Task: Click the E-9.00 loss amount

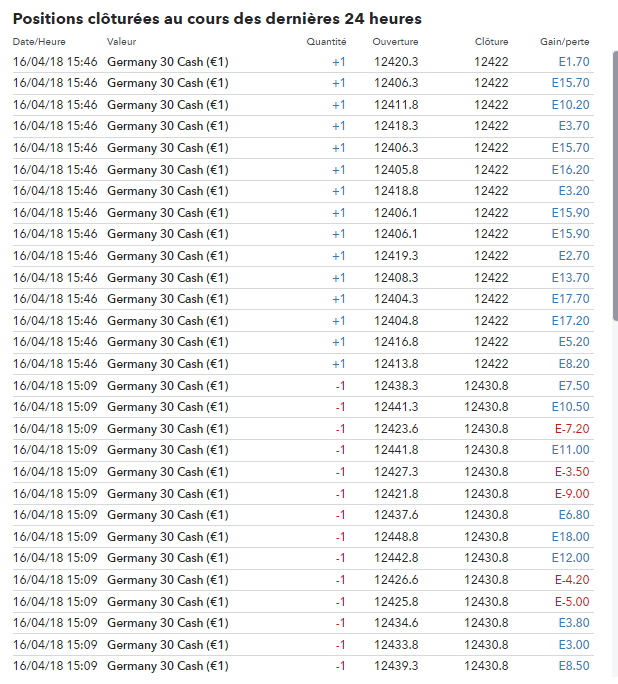Action: (572, 493)
